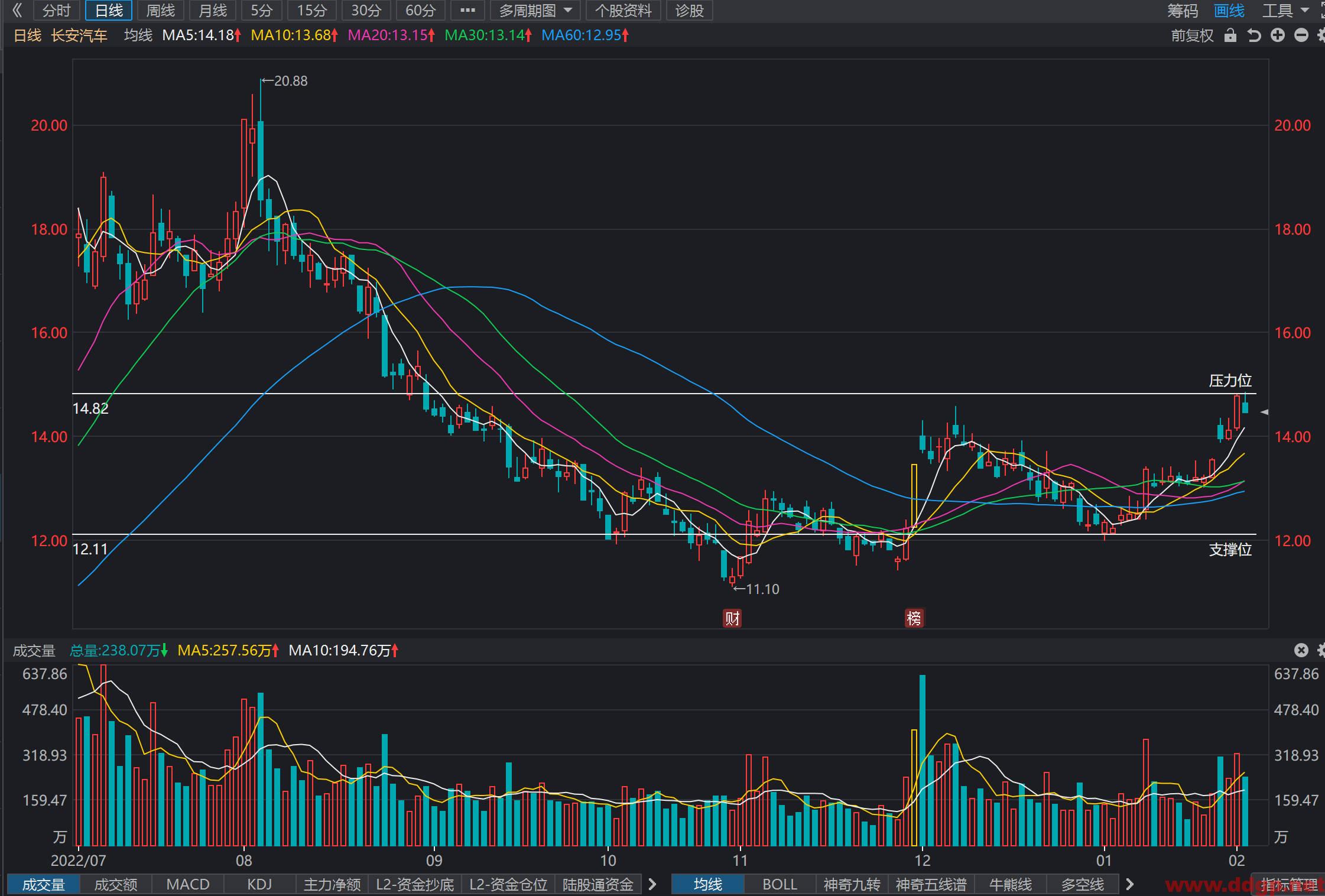The image size is (1325, 896).
Task: Open the 财 financial report marker
Action: click(x=732, y=619)
